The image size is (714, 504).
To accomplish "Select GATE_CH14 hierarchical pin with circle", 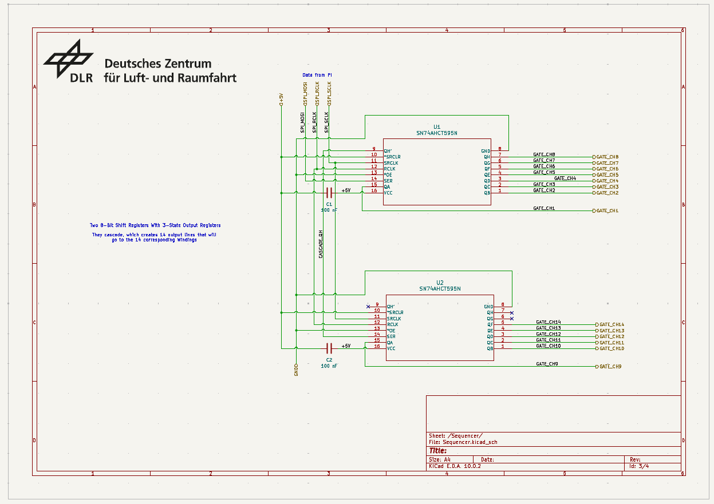I will coord(610,325).
